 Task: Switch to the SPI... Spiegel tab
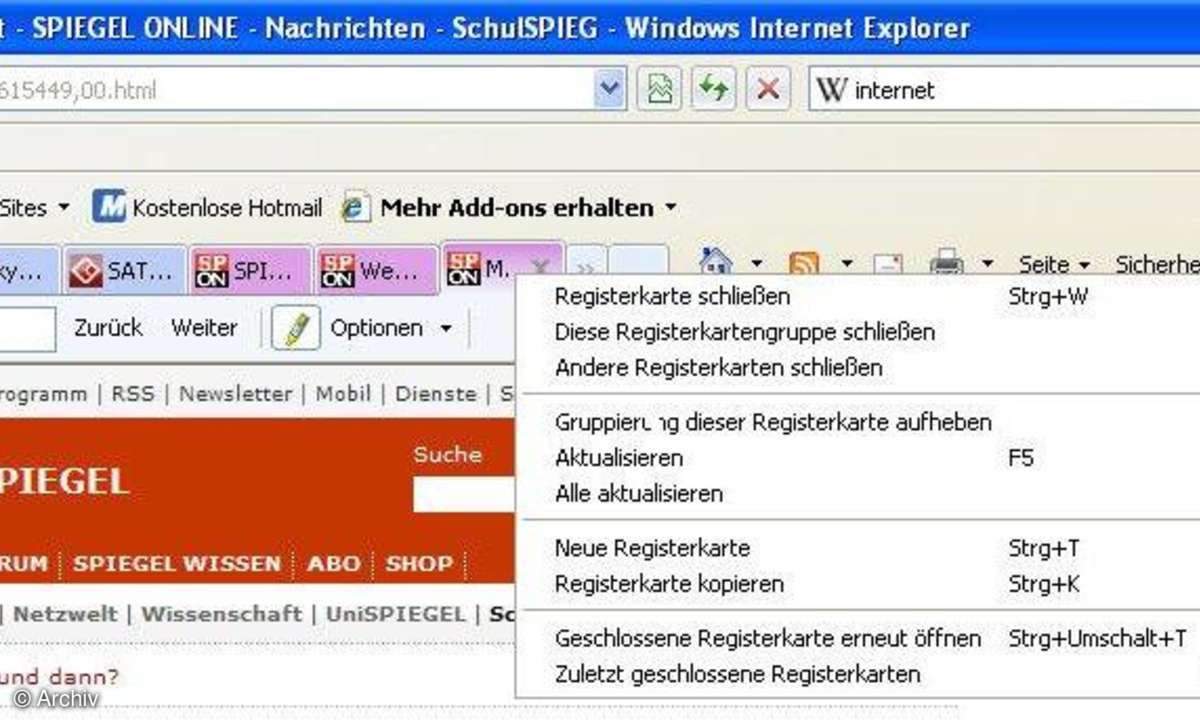click(252, 269)
